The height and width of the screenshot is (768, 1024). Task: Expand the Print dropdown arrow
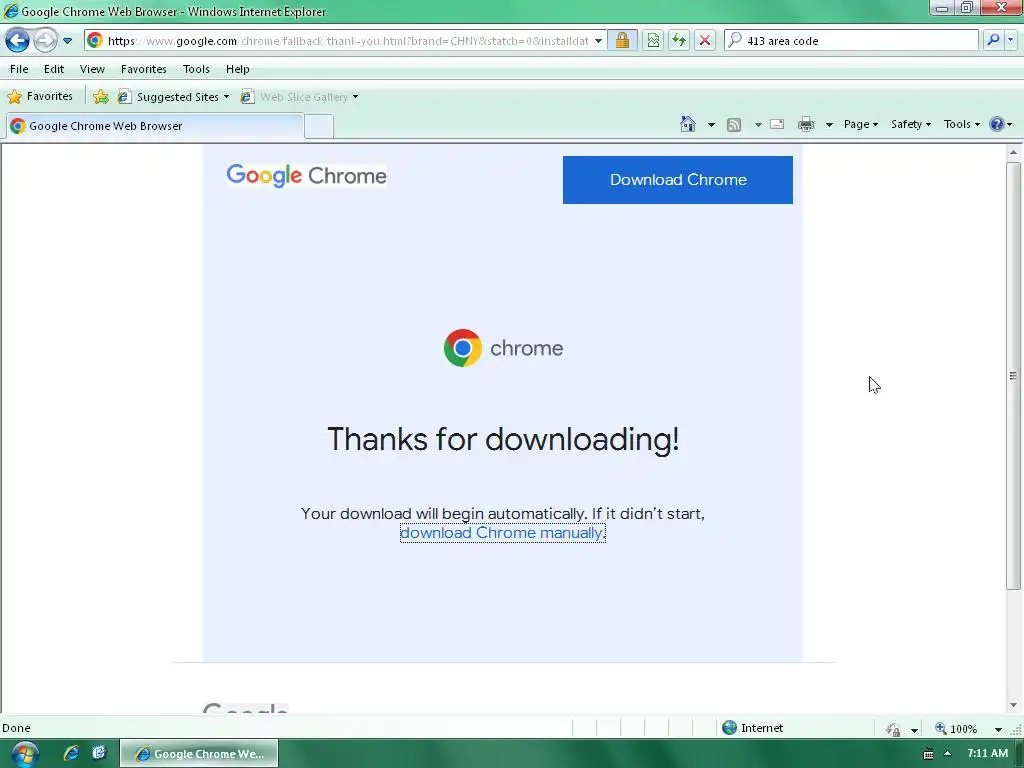pos(829,124)
